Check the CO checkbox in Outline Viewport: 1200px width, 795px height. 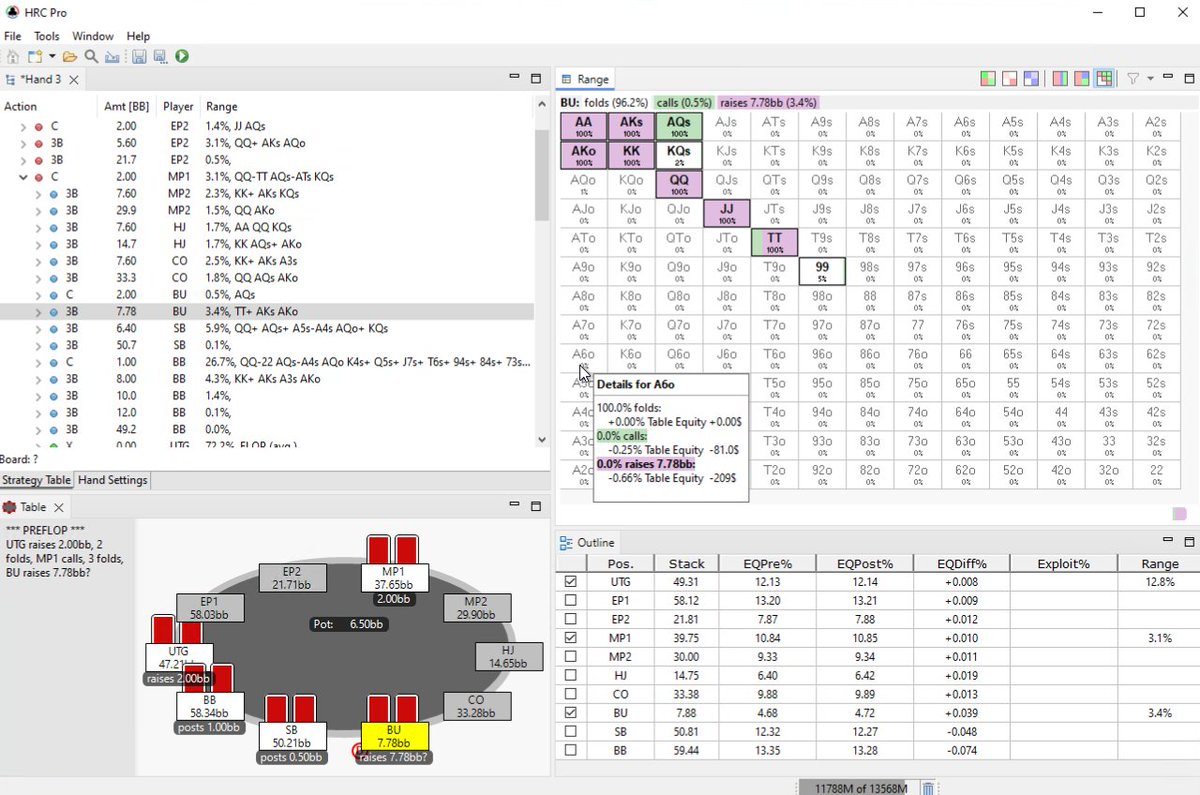click(x=571, y=694)
